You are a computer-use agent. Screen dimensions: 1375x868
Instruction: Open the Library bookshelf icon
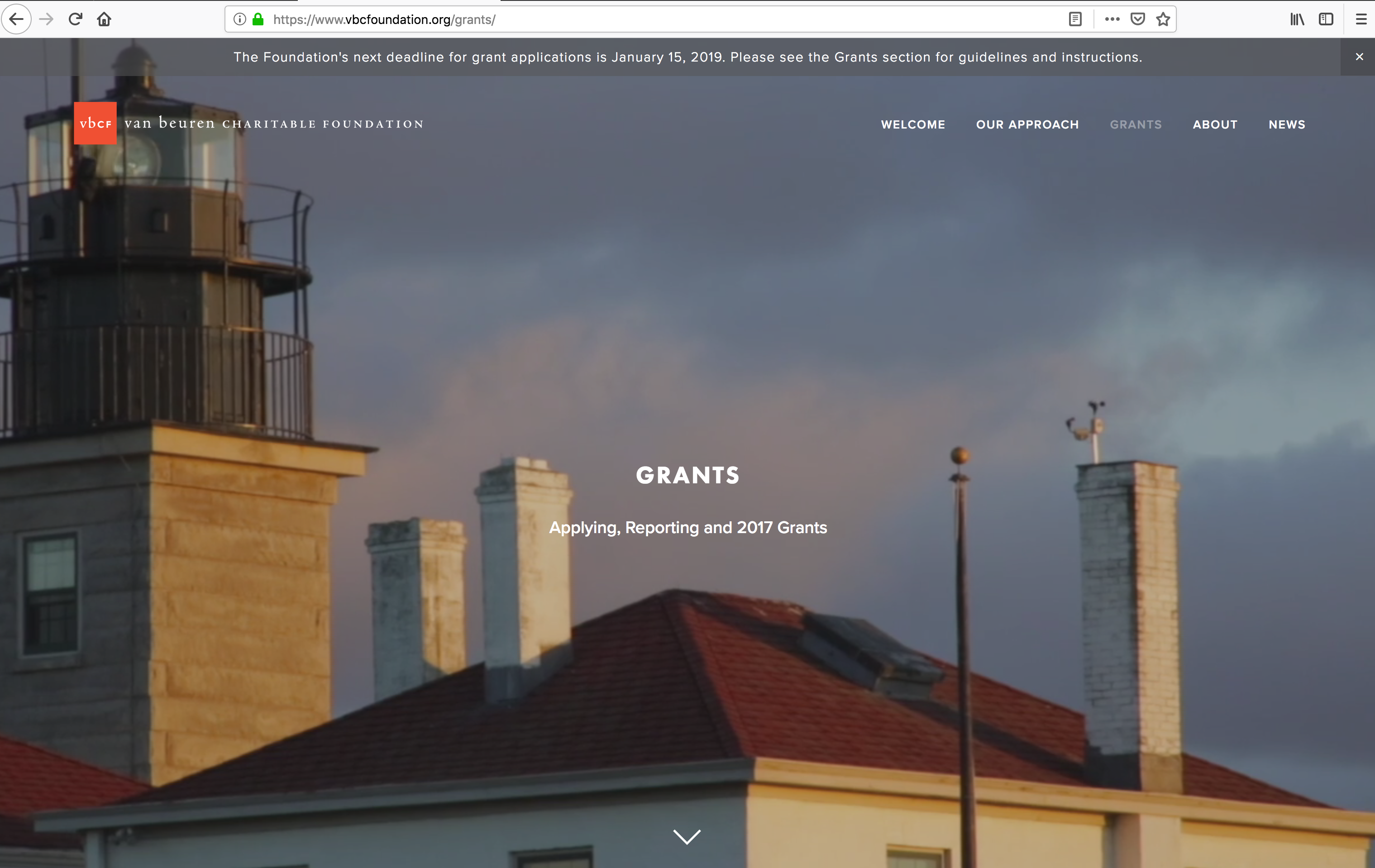pyautogui.click(x=1297, y=19)
